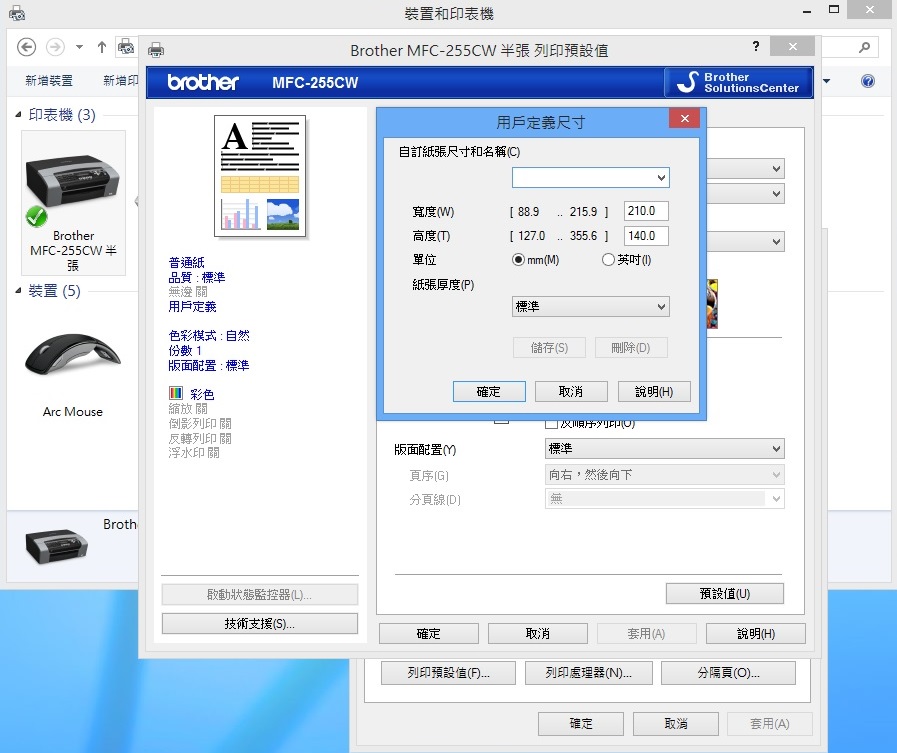Open the 版面配置 layout dropdown
The width and height of the screenshot is (897, 753).
[664, 449]
